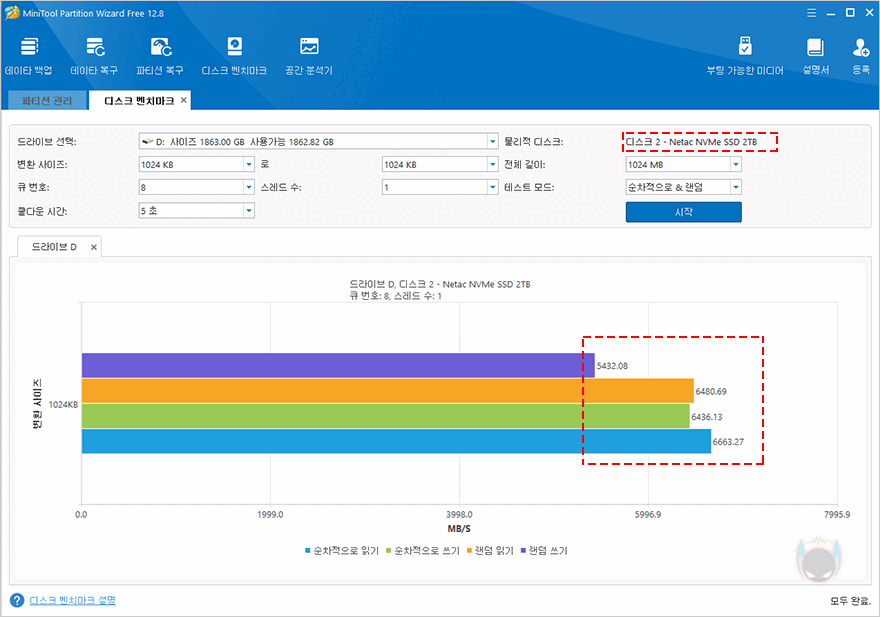Image resolution: width=880 pixels, height=617 pixels.
Task: Open the hamburger menu in title bar
Action: [812, 13]
